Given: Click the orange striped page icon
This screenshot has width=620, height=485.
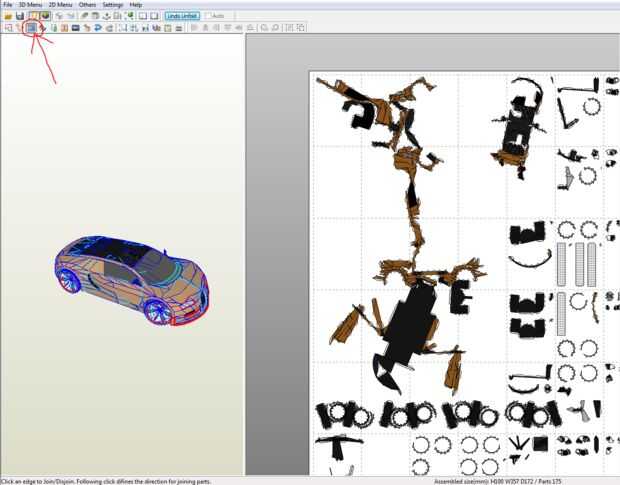Looking at the screenshot, I should click(64, 28).
